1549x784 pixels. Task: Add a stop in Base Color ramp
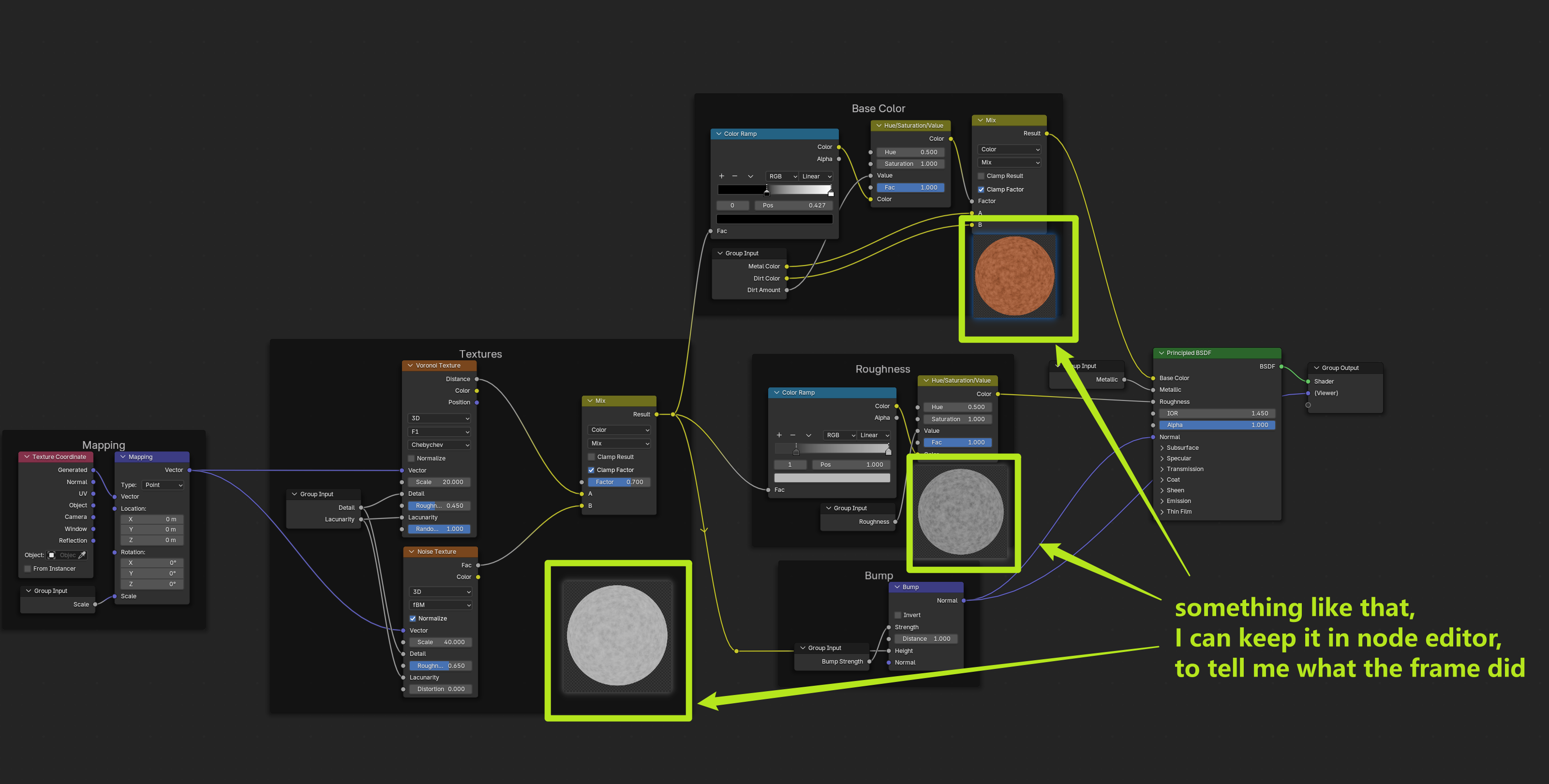722,176
